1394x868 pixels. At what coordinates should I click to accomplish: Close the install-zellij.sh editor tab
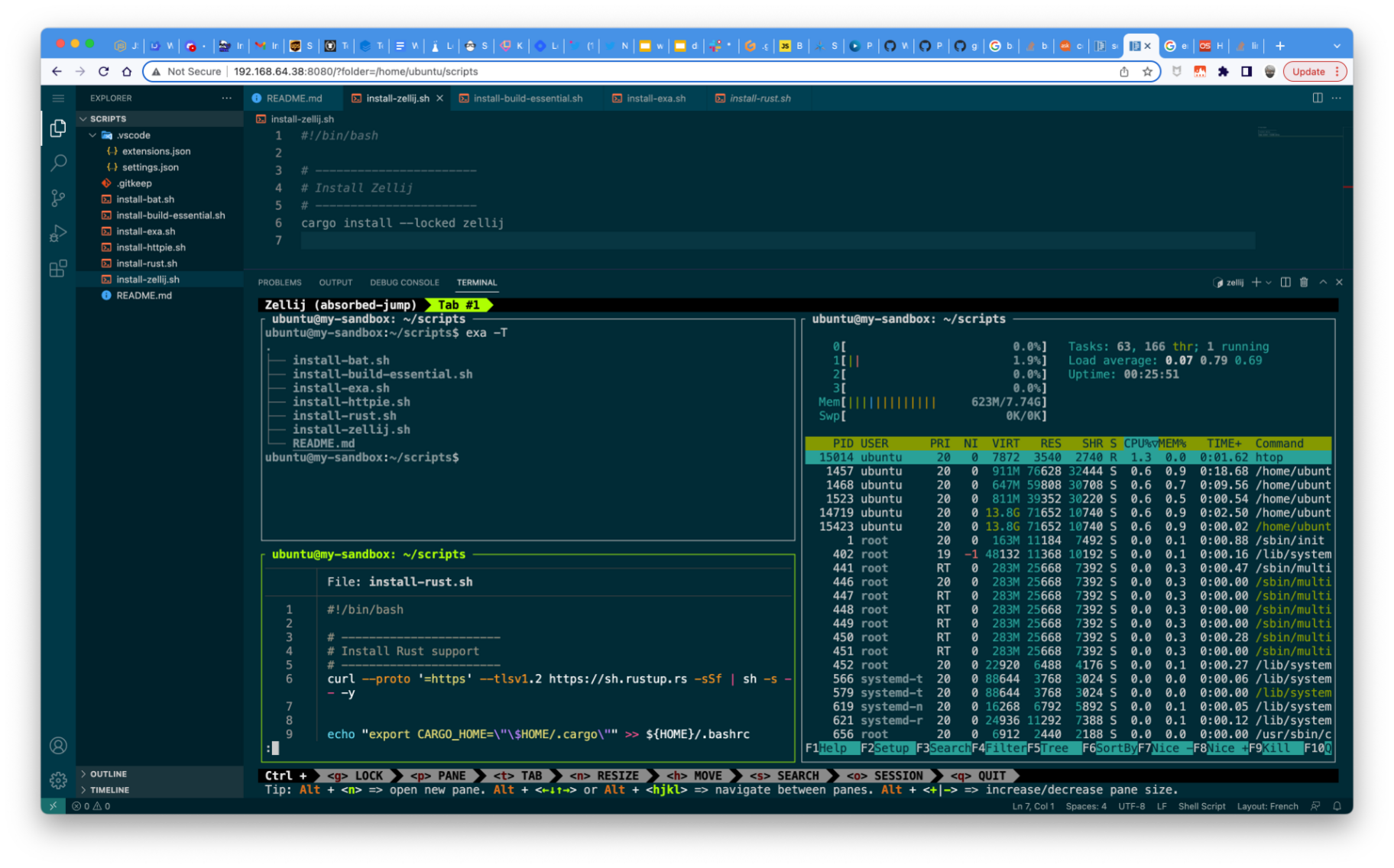coord(439,98)
